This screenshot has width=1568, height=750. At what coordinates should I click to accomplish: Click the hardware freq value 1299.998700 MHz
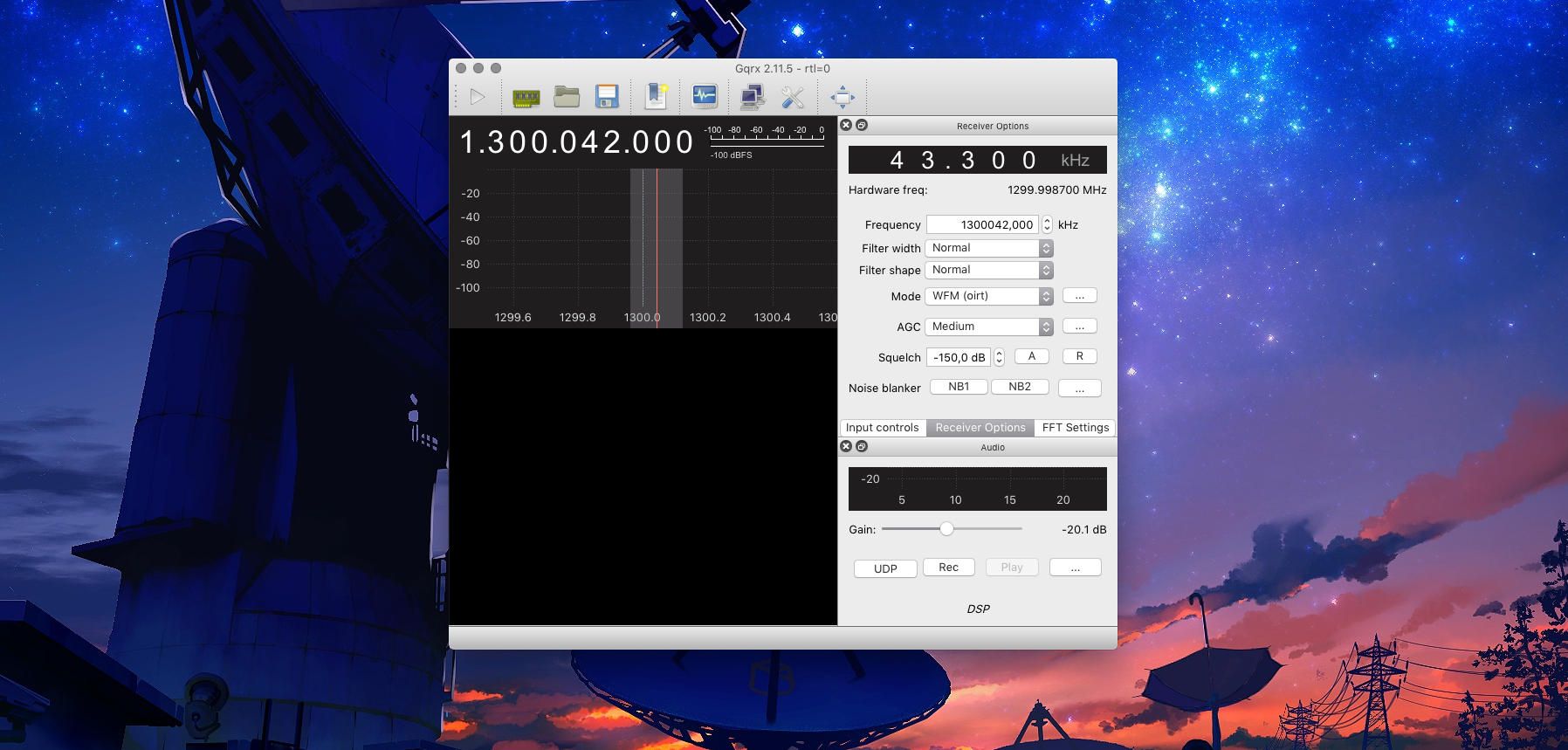point(1057,189)
